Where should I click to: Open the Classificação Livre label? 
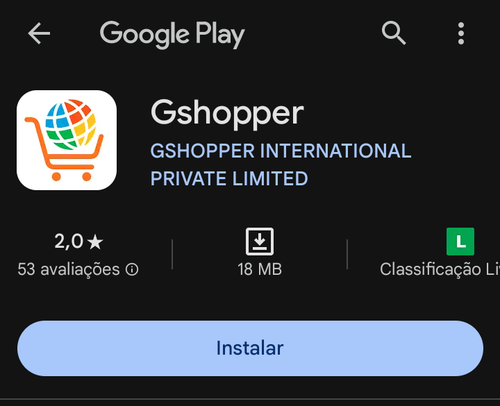[440, 269]
